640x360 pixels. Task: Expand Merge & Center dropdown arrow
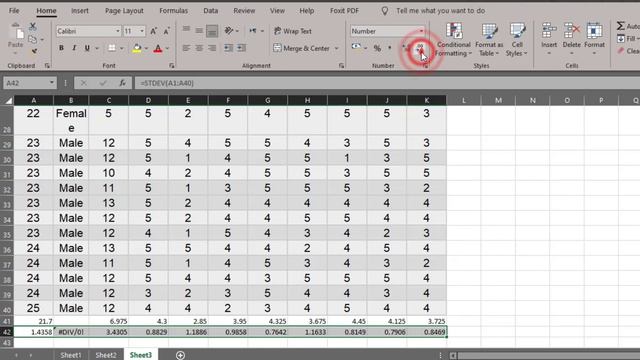337,49
